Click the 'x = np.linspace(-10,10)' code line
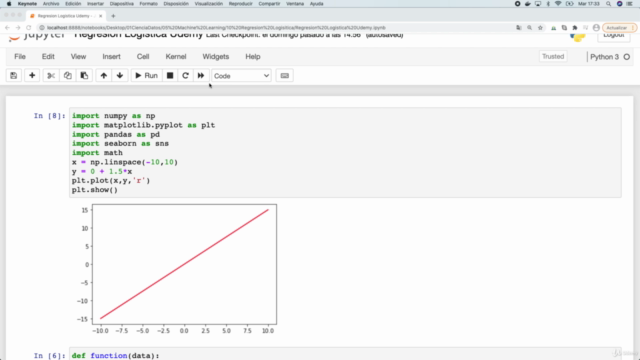This screenshot has width=640, height=360. pyautogui.click(x=125, y=162)
